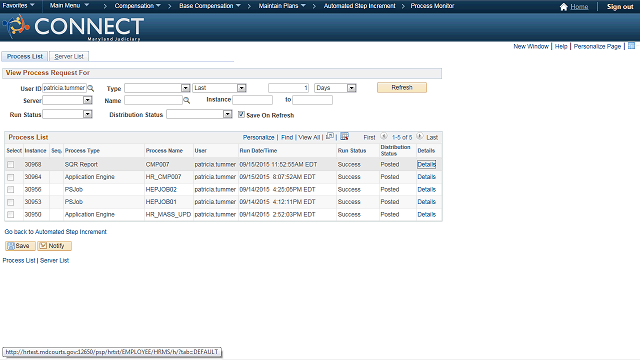Show previous rows arrow in Process List
Screen dimensions: 640x360
(x=384, y=136)
